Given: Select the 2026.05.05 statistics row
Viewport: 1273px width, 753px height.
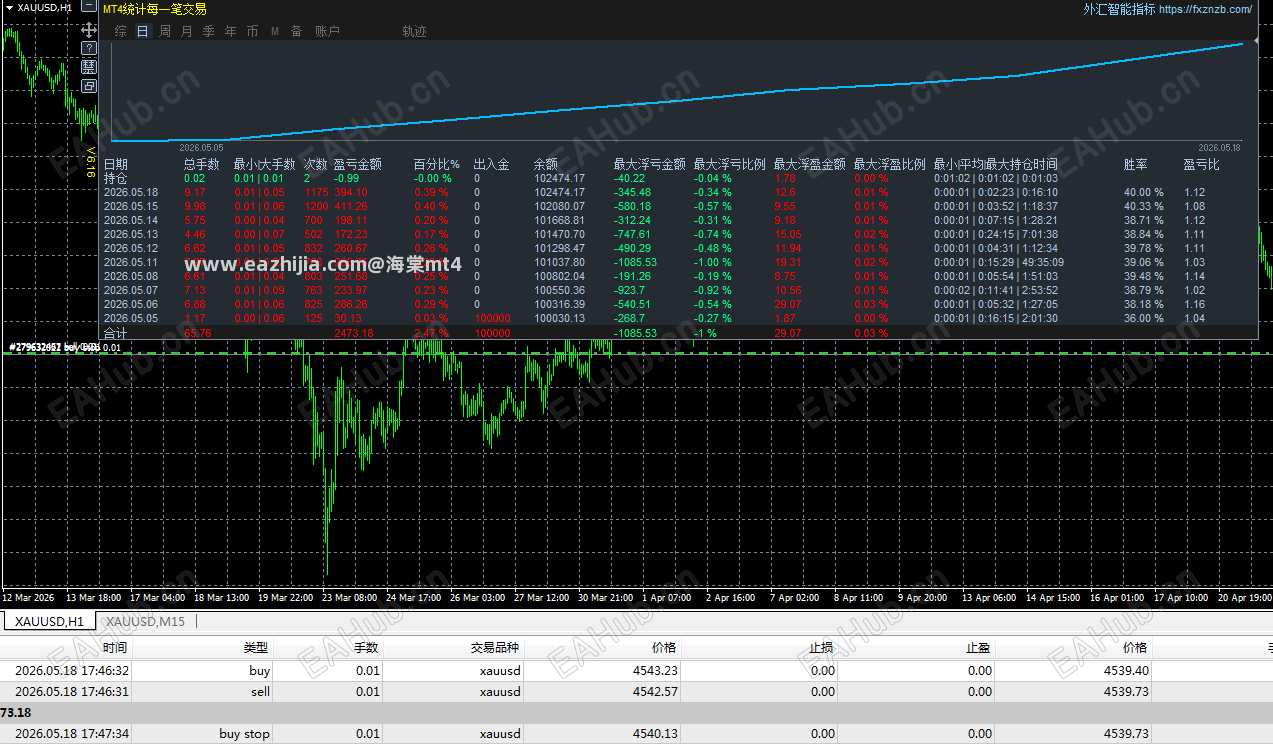Looking at the screenshot, I should point(678,318).
